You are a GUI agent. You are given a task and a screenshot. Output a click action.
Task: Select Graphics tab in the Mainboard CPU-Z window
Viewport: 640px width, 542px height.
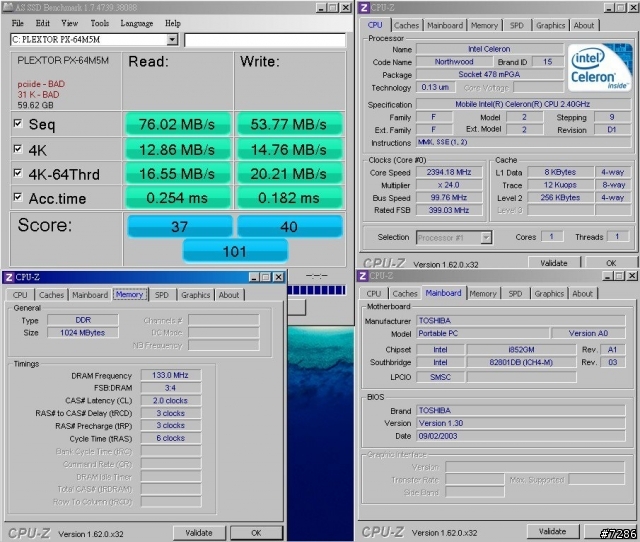click(x=549, y=293)
